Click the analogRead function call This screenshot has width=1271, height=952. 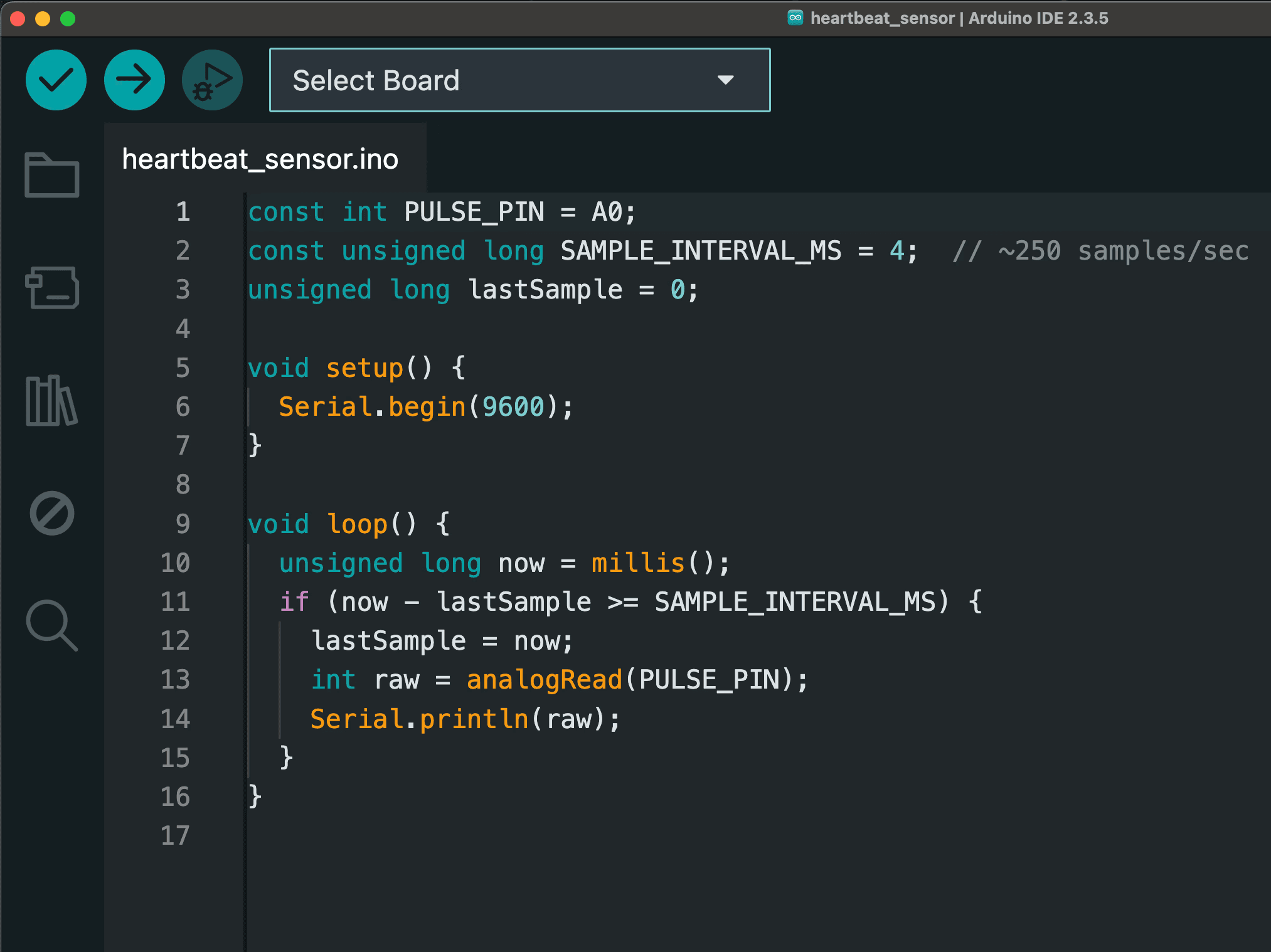tap(544, 680)
